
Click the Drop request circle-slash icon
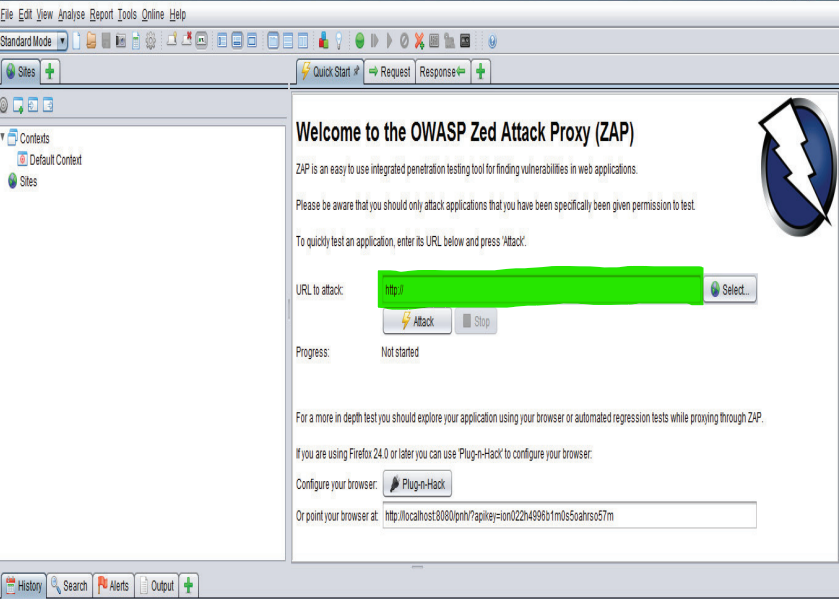click(405, 41)
